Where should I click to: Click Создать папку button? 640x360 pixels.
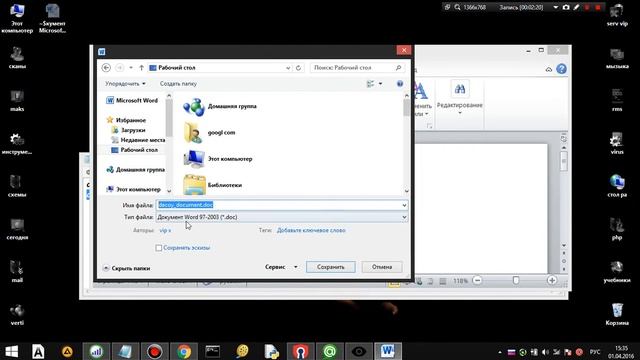[178, 84]
